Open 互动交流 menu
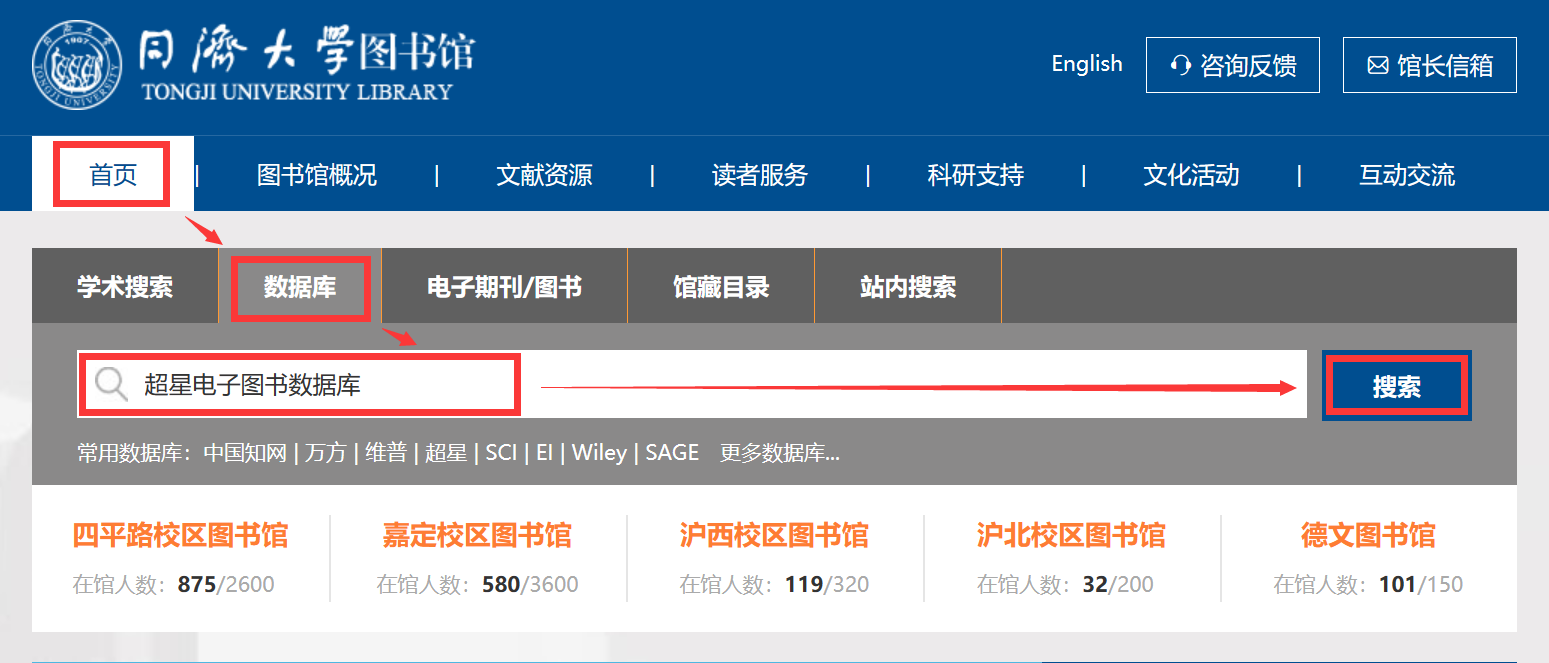The image size is (1549, 663). click(1407, 175)
